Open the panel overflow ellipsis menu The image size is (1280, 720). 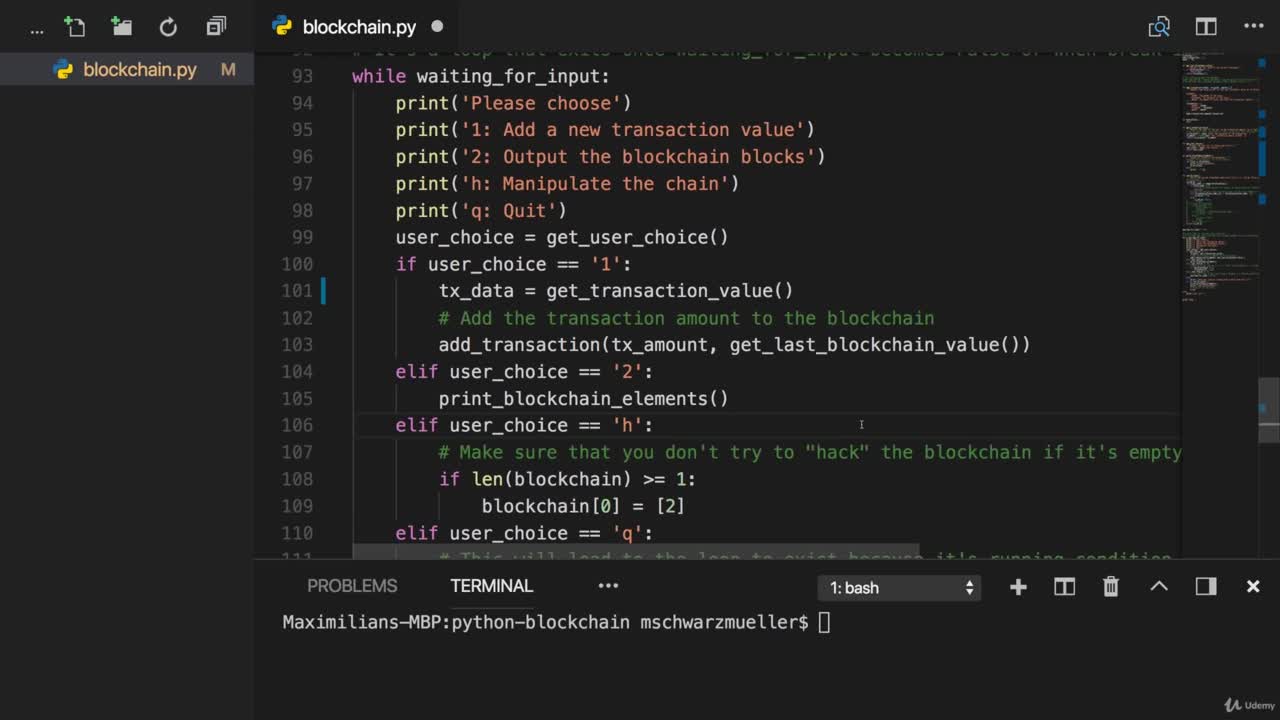coord(608,586)
